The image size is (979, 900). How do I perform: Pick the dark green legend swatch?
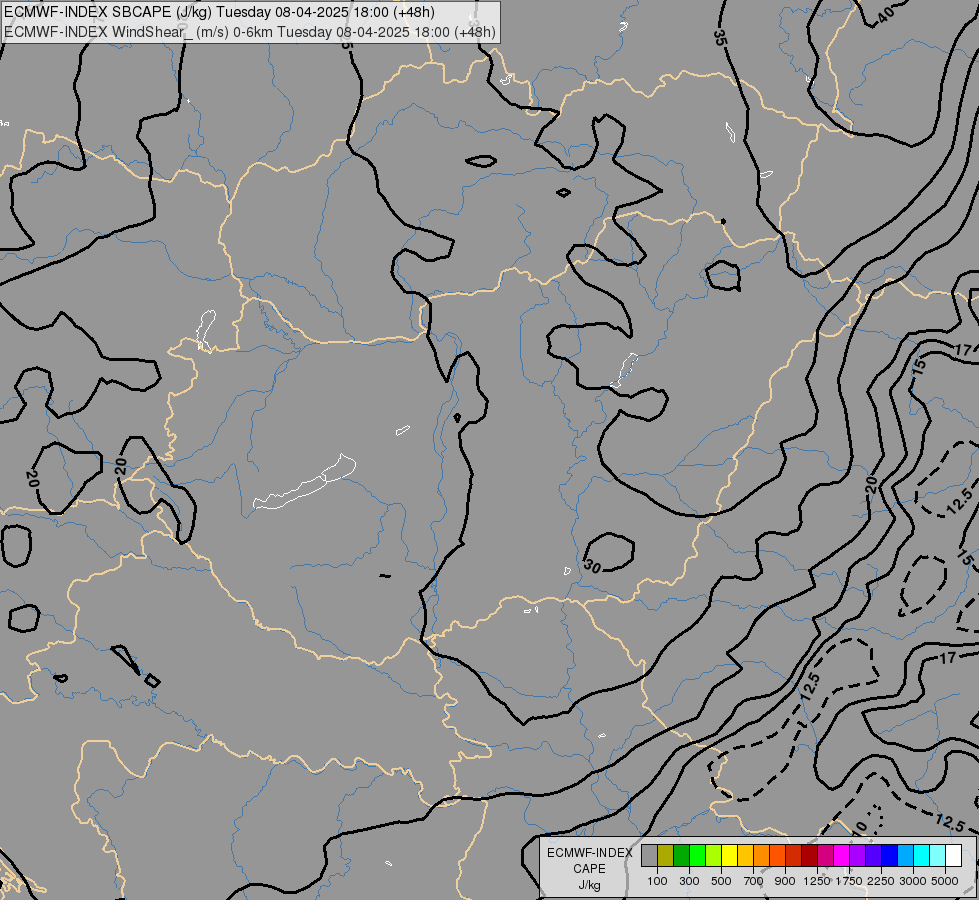click(681, 856)
